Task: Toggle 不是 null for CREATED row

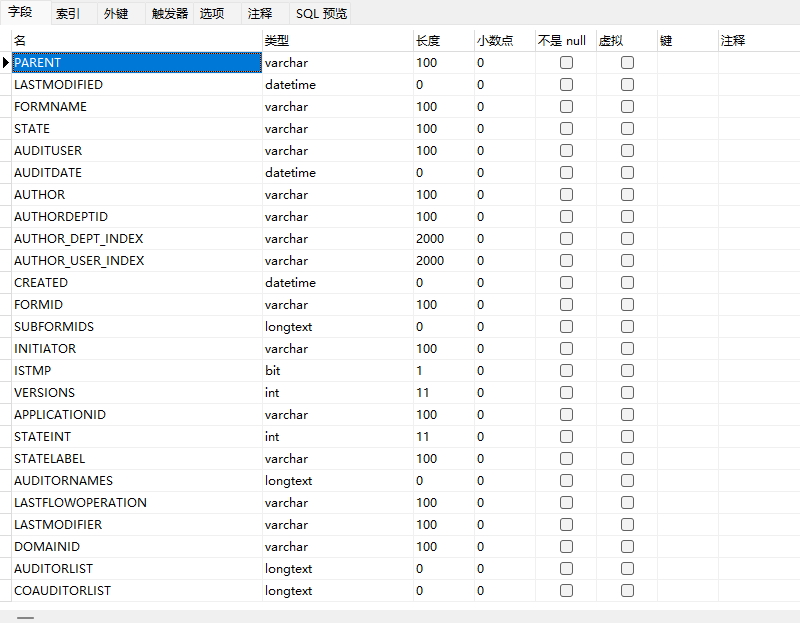Action: pyautogui.click(x=566, y=283)
